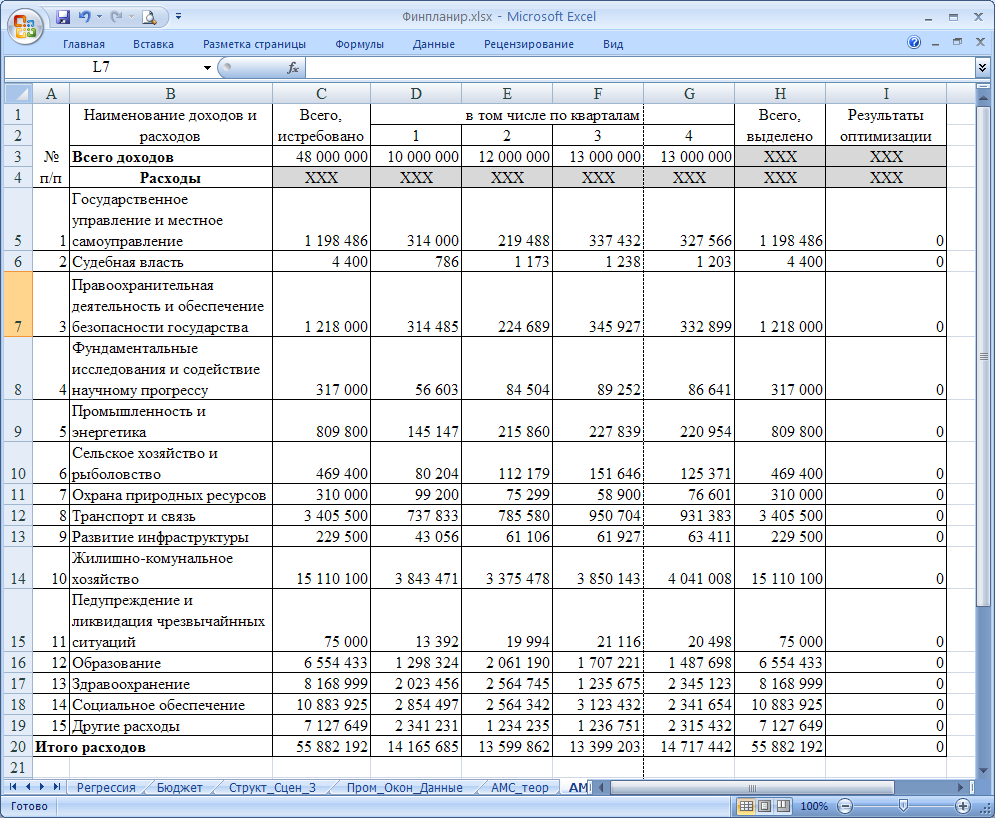
Task: Open the Данные ribbon tab
Action: (433, 44)
